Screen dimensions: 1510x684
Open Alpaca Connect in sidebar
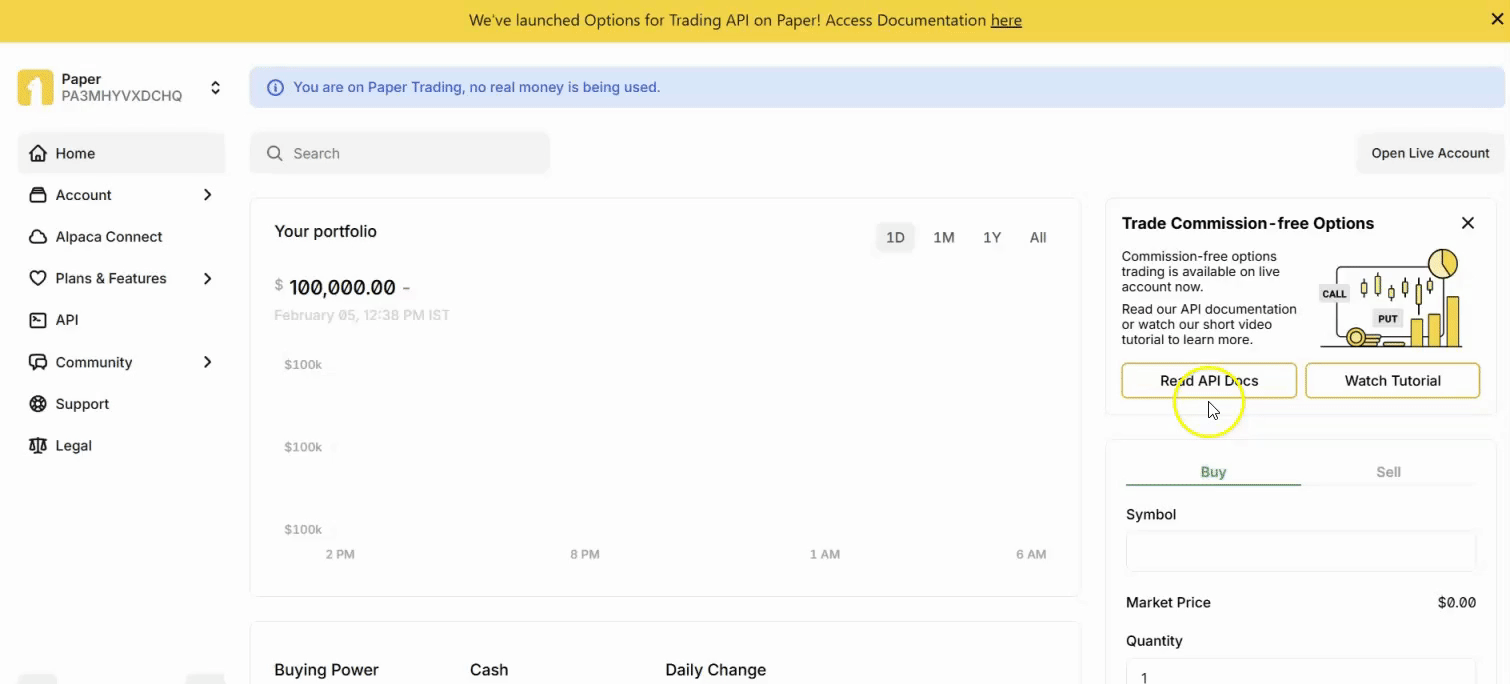121,237
